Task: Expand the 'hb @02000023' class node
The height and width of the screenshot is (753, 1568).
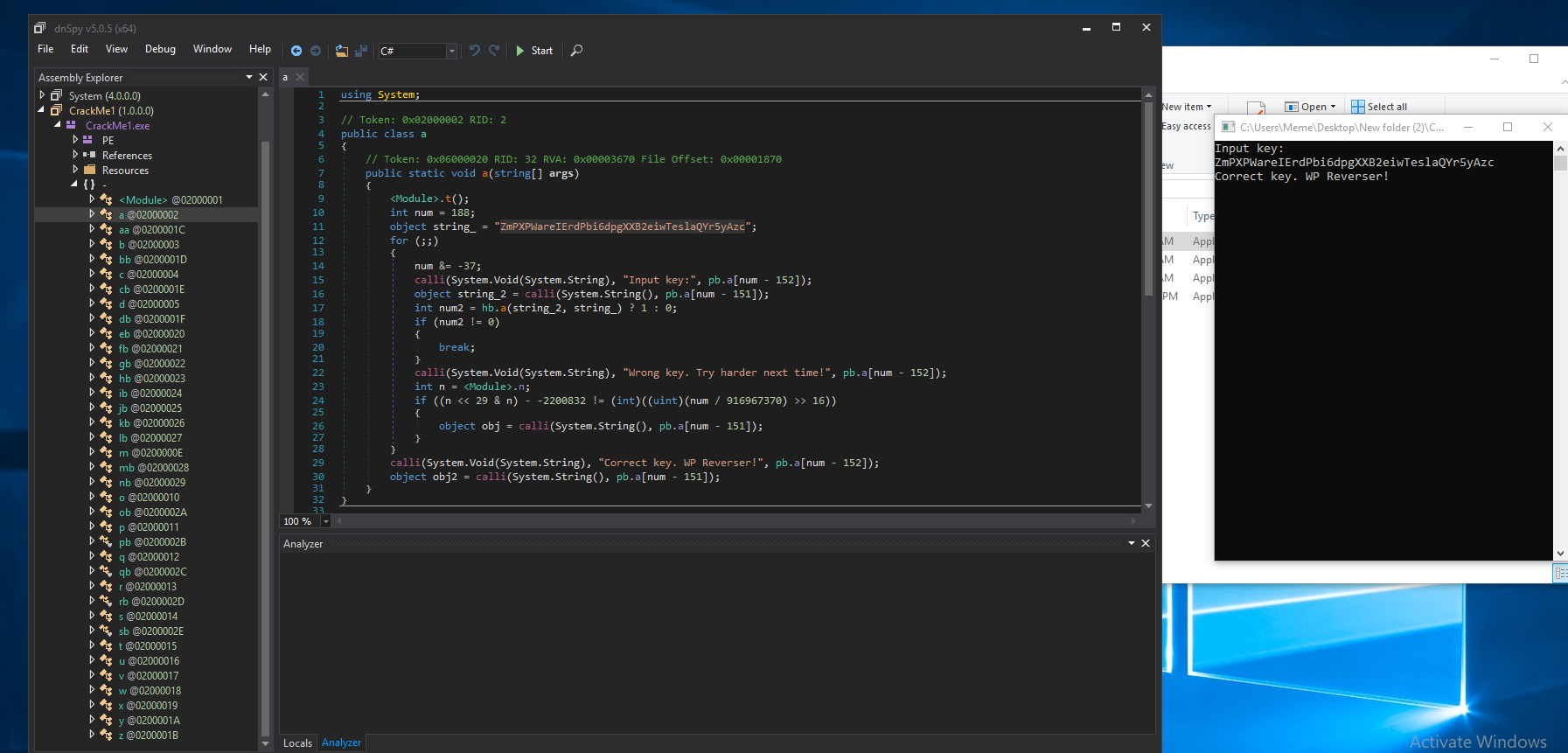Action: 92,378
